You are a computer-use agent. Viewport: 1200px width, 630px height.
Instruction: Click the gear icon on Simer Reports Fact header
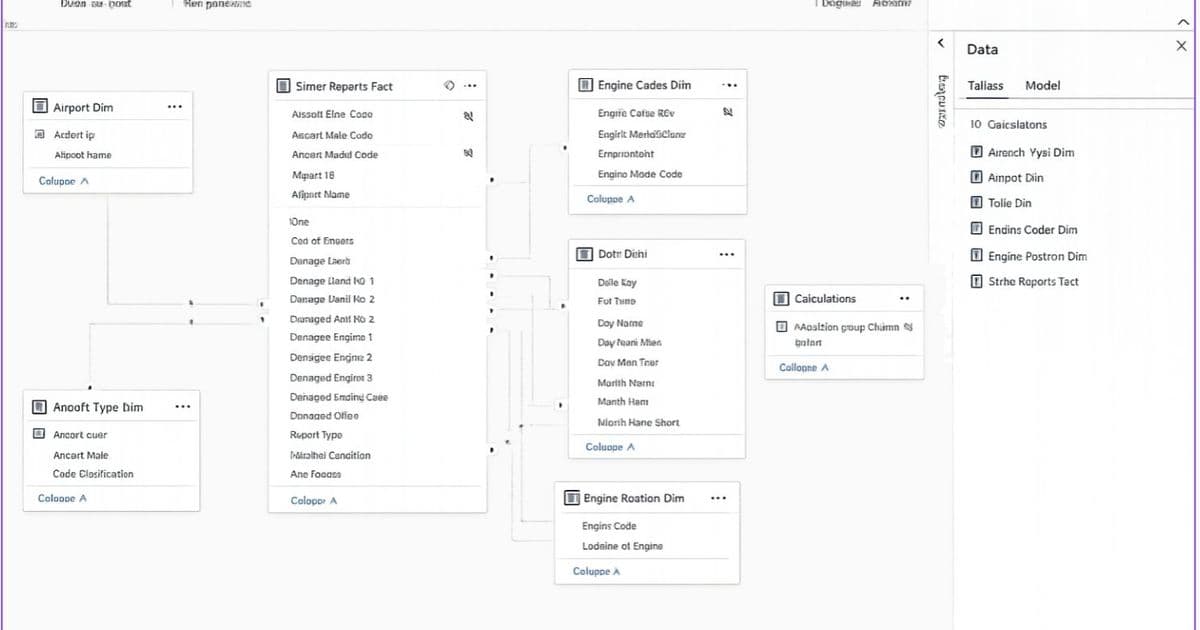tap(451, 86)
